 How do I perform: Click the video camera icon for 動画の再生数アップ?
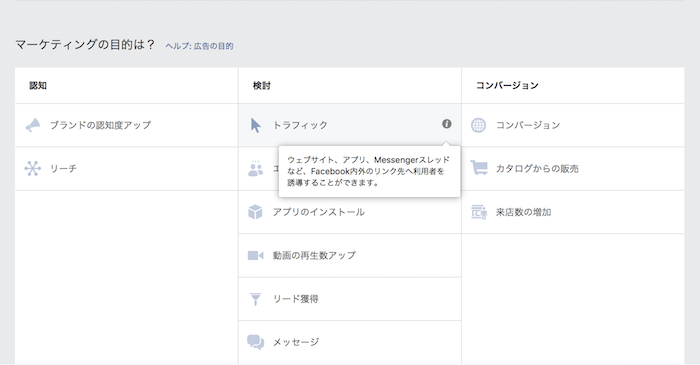[x=255, y=256]
